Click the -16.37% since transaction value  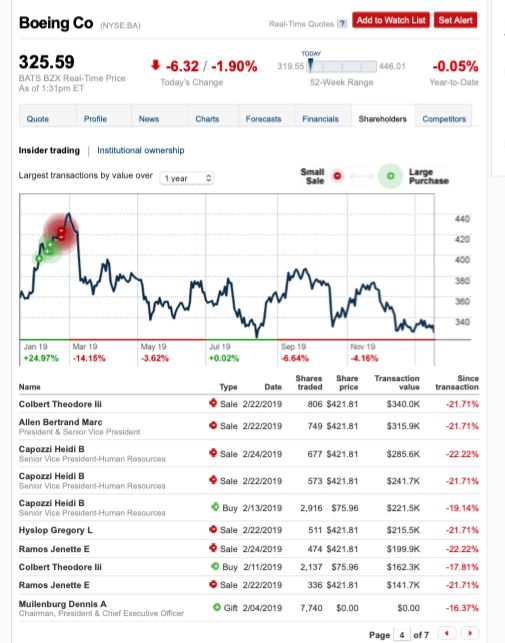(462, 608)
